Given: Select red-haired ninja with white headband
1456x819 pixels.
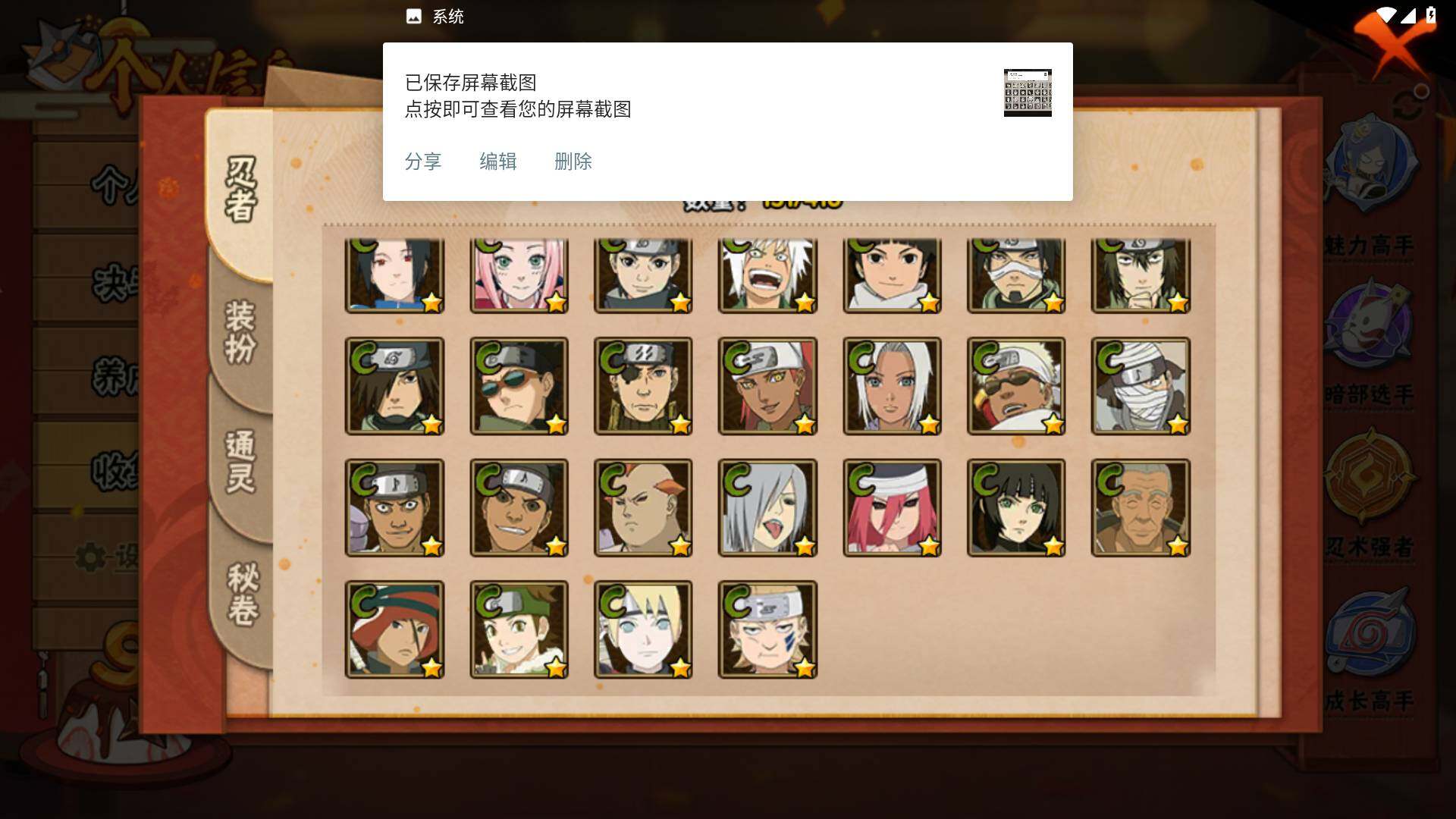Looking at the screenshot, I should point(892,507).
